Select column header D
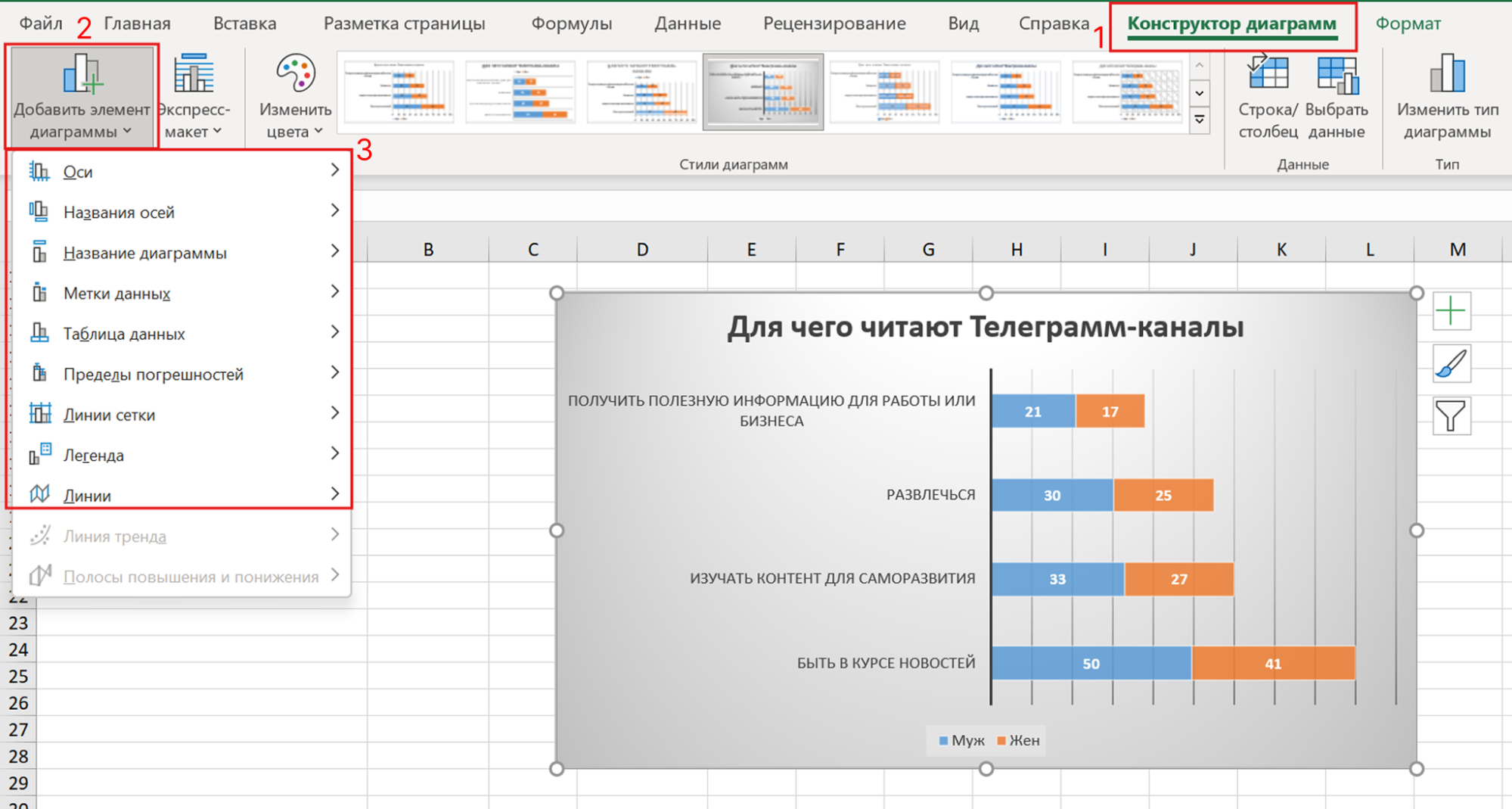1512x809 pixels. 642,250
